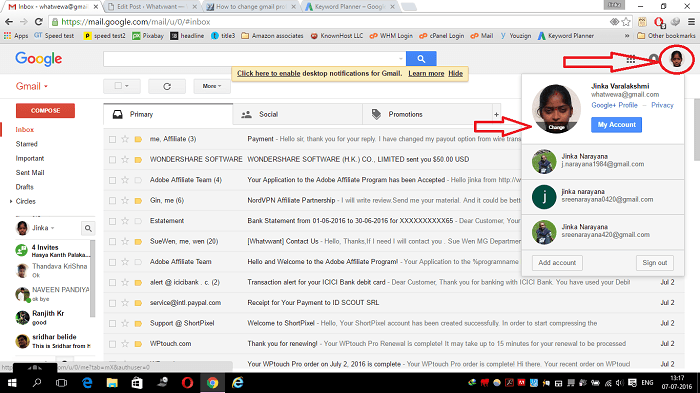
Task: Select the icicibank alert email checkbox
Action: coord(112,283)
